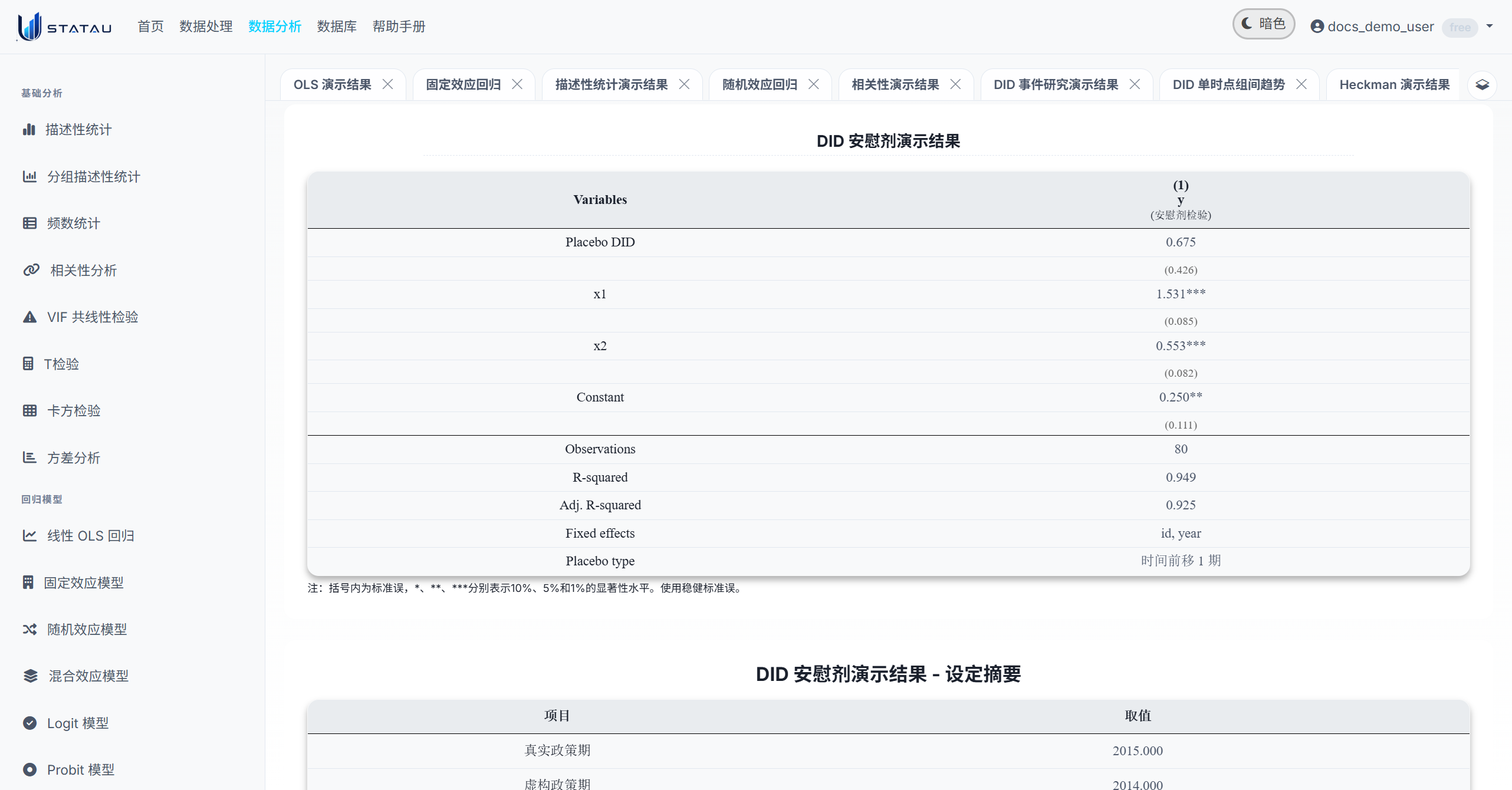1512x790 pixels.
Task: Click the 随机效应模型 shuffle icon
Action: point(29,629)
